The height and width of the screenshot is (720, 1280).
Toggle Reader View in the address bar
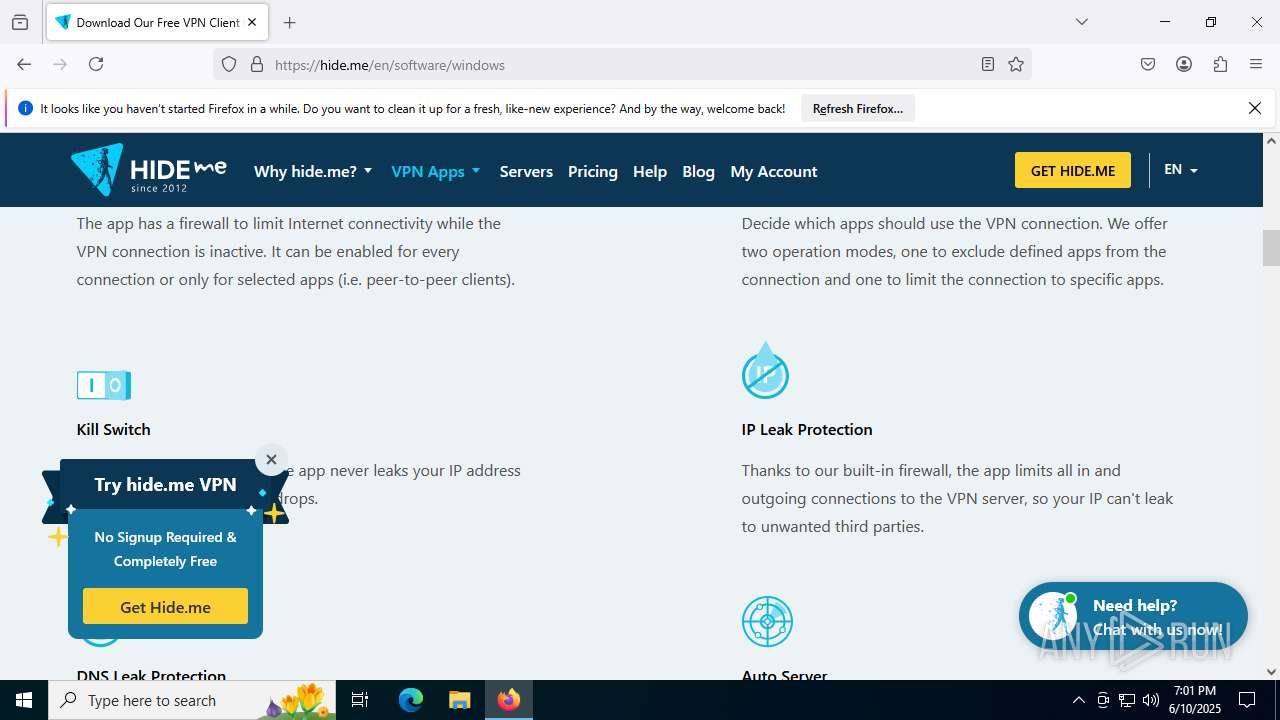click(x=988, y=64)
